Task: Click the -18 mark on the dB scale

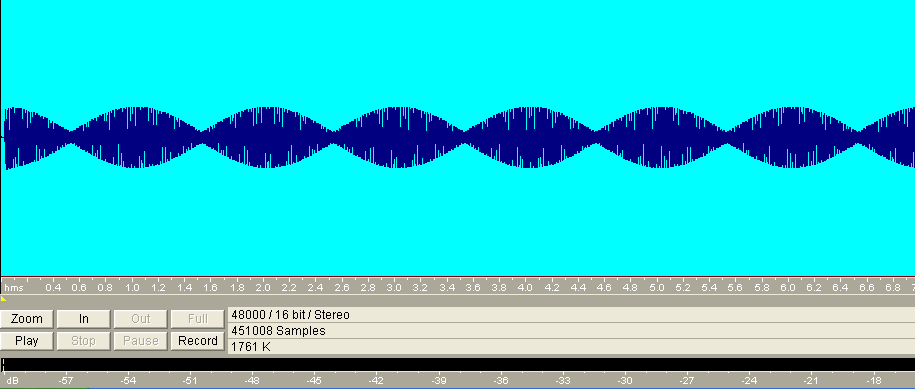Action: tap(874, 381)
